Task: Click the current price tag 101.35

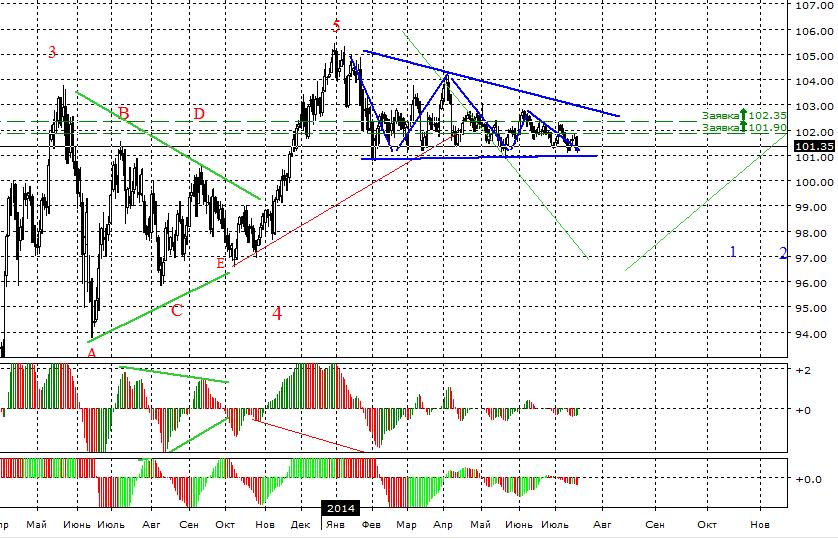Action: click(814, 146)
